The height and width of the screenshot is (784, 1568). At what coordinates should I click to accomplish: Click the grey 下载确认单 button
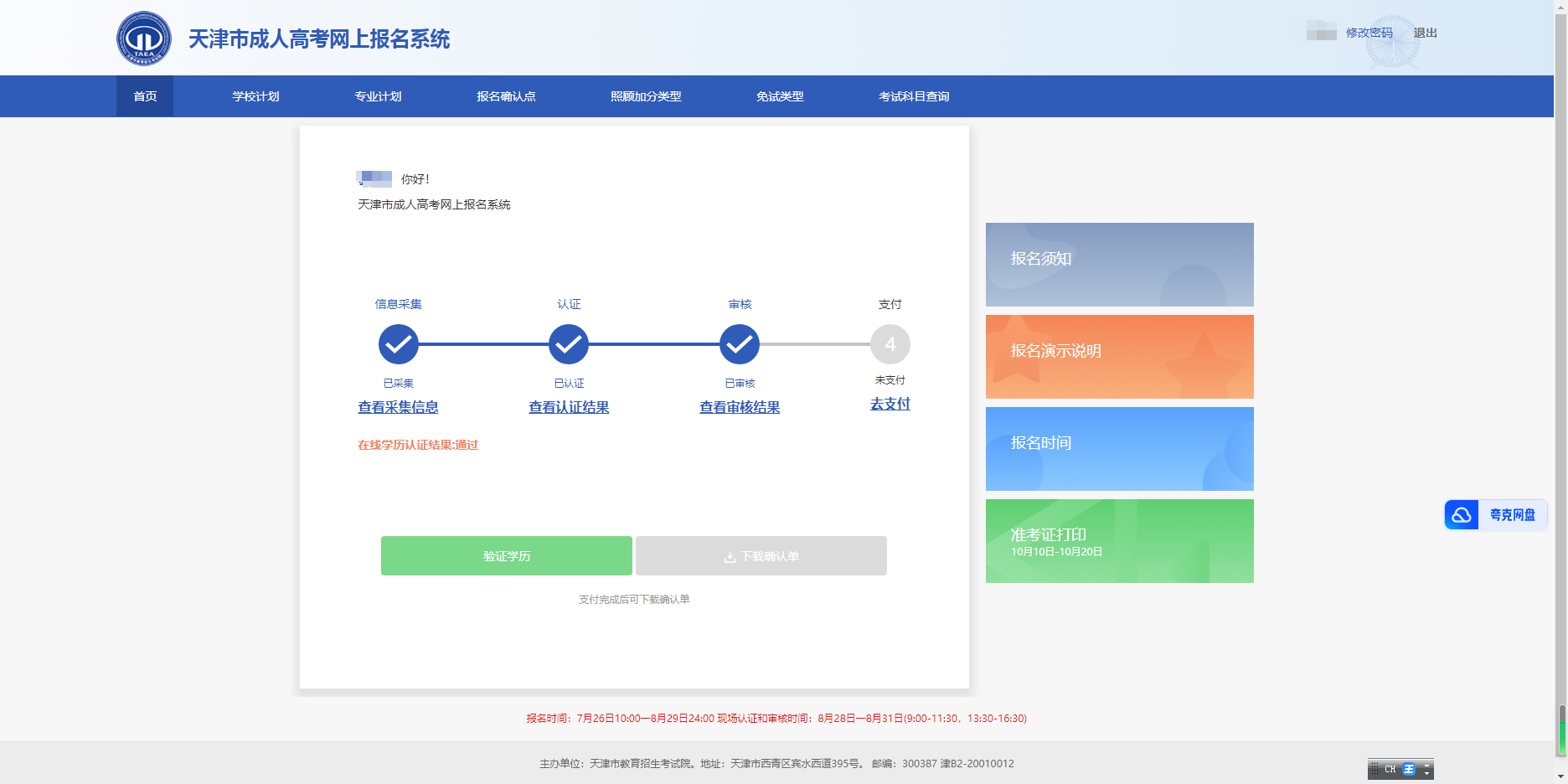click(x=761, y=556)
